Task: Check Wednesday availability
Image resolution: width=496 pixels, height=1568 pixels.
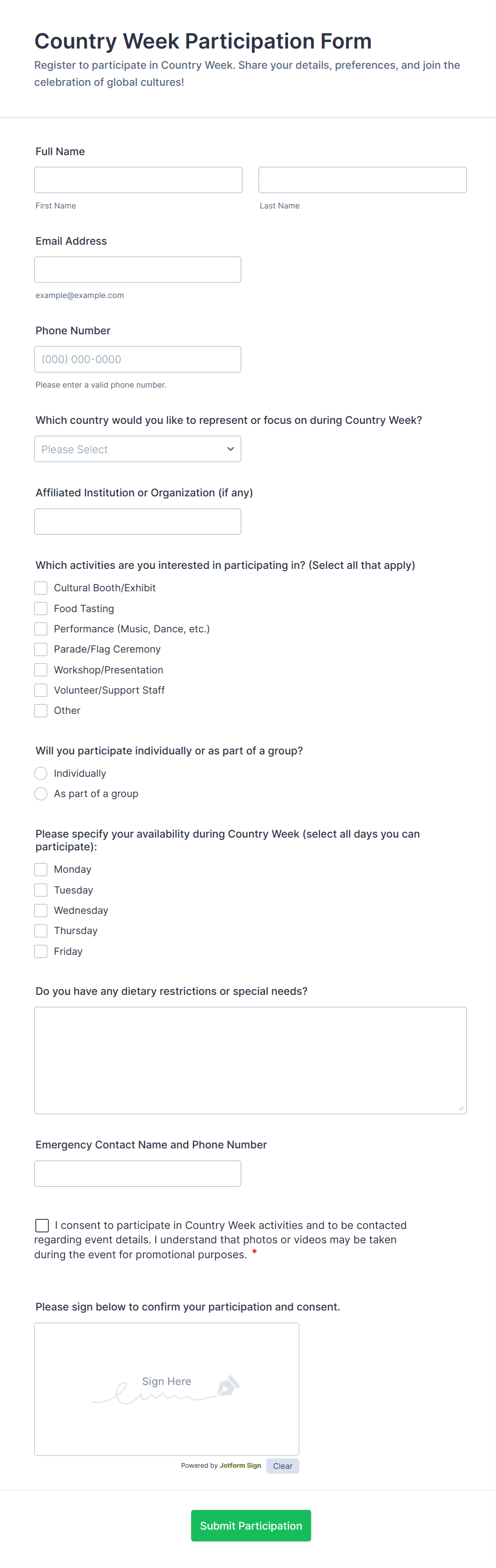Action: [x=41, y=911]
